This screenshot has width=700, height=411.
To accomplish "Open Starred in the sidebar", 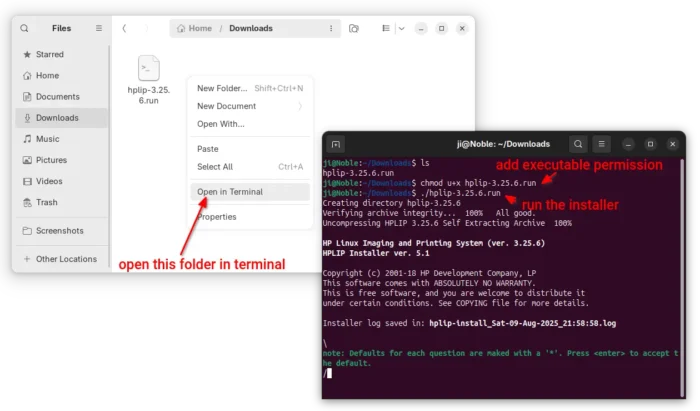I will (50, 54).
